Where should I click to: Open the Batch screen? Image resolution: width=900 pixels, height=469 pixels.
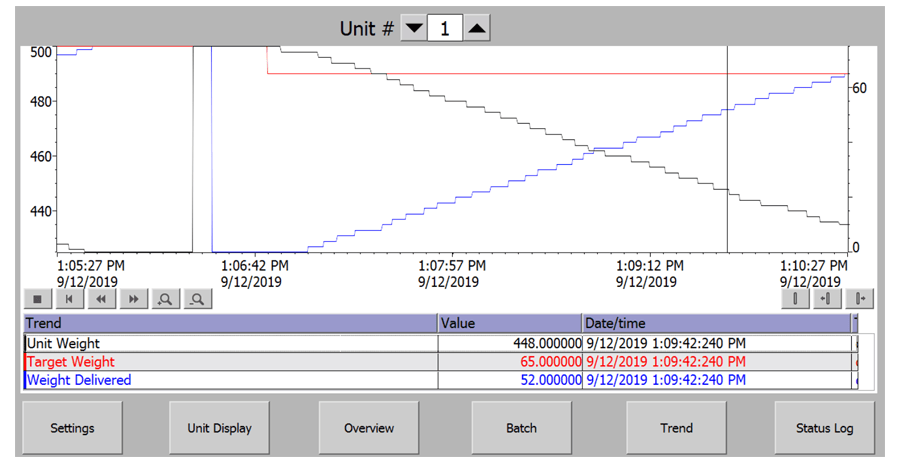(x=521, y=428)
